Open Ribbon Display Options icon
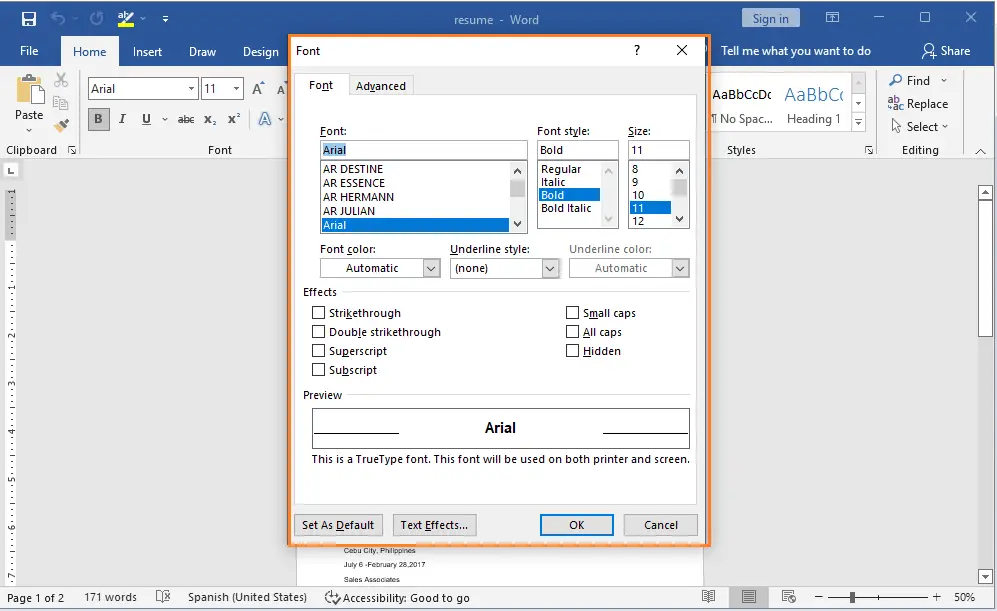The height and width of the screenshot is (611, 997). [832, 18]
